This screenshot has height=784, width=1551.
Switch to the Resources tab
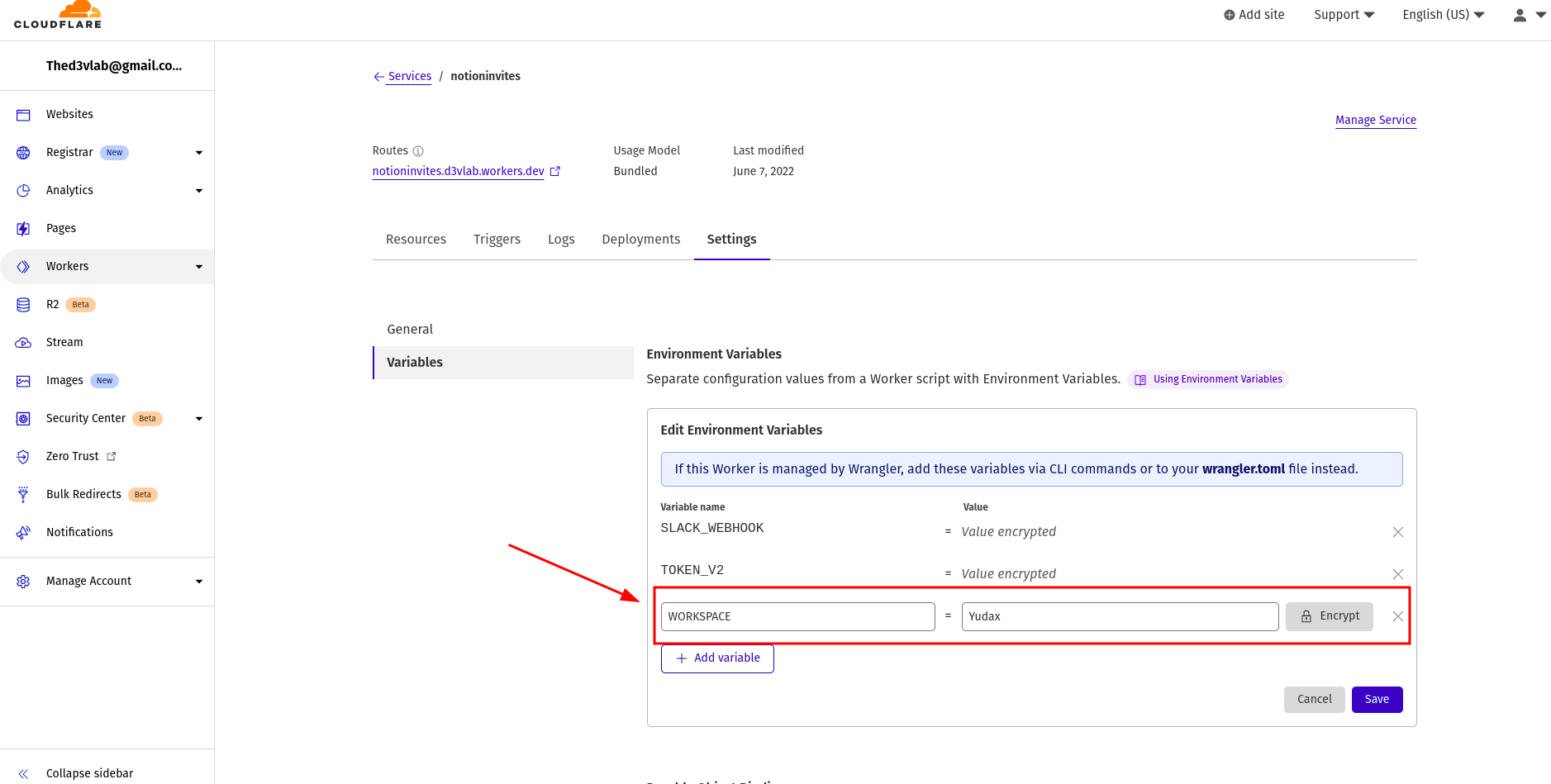click(x=416, y=240)
